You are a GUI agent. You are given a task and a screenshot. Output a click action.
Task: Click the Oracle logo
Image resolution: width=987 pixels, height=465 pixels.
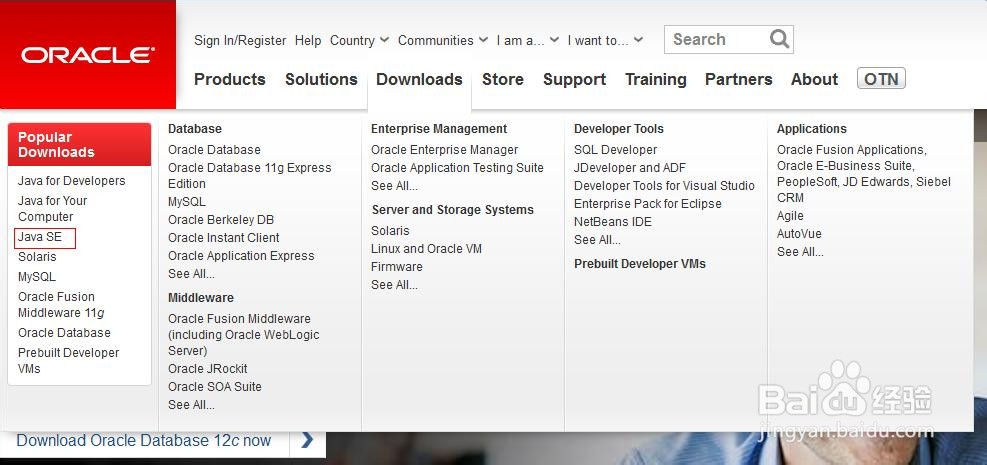point(87,55)
